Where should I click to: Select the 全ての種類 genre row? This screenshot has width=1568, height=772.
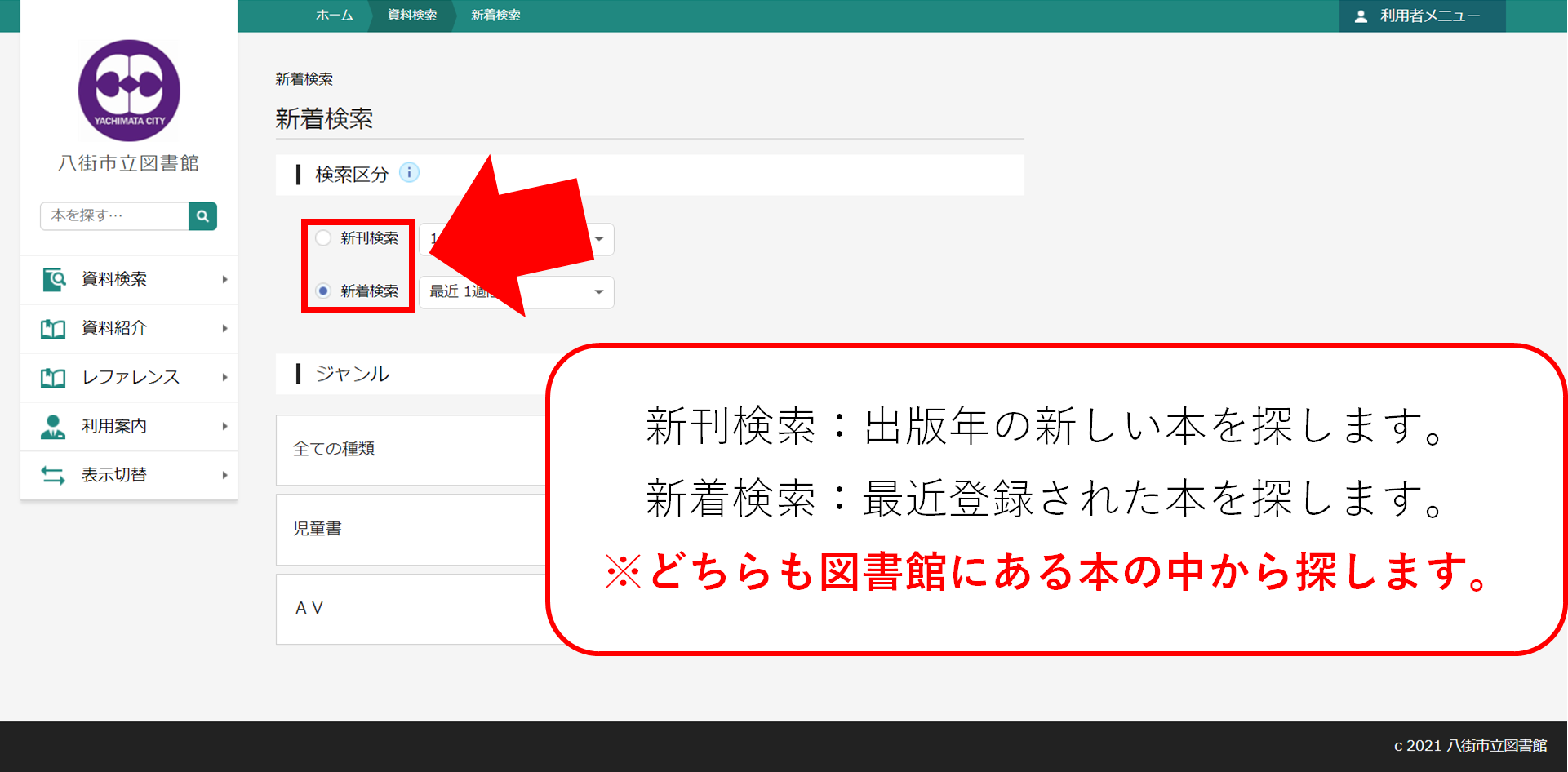click(412, 450)
